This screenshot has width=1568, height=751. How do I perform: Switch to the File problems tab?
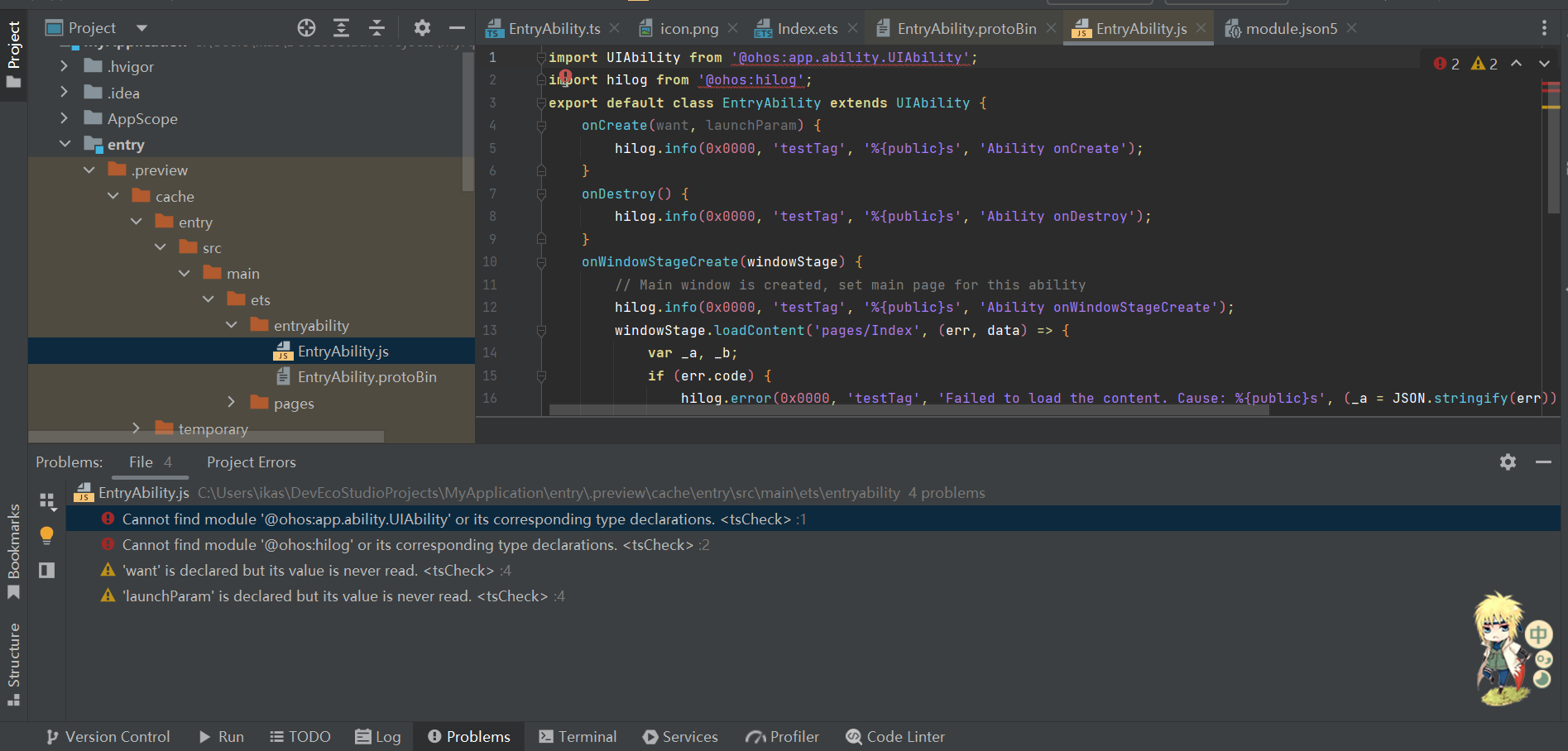(150, 462)
